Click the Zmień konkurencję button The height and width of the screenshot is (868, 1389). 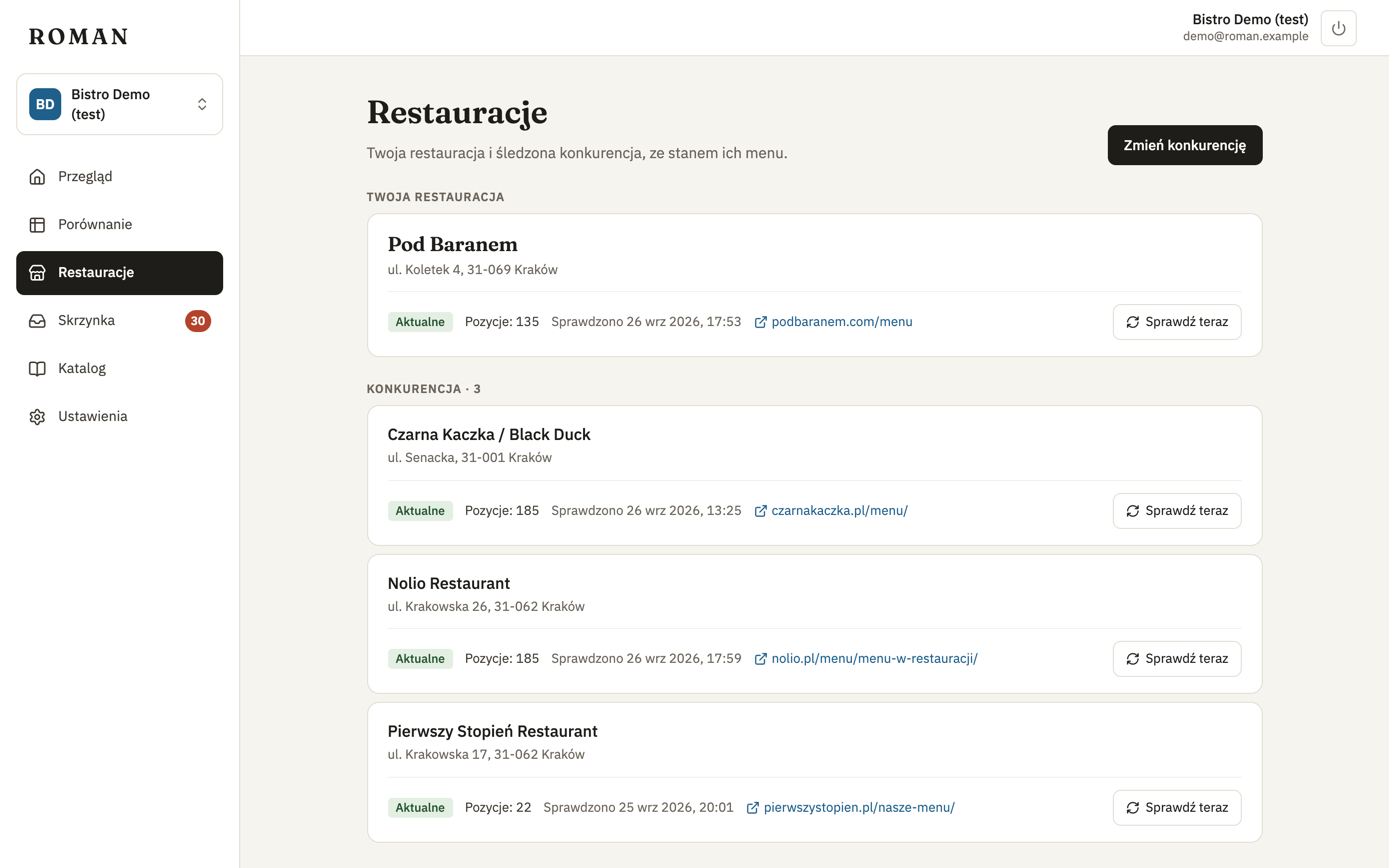pos(1185,145)
